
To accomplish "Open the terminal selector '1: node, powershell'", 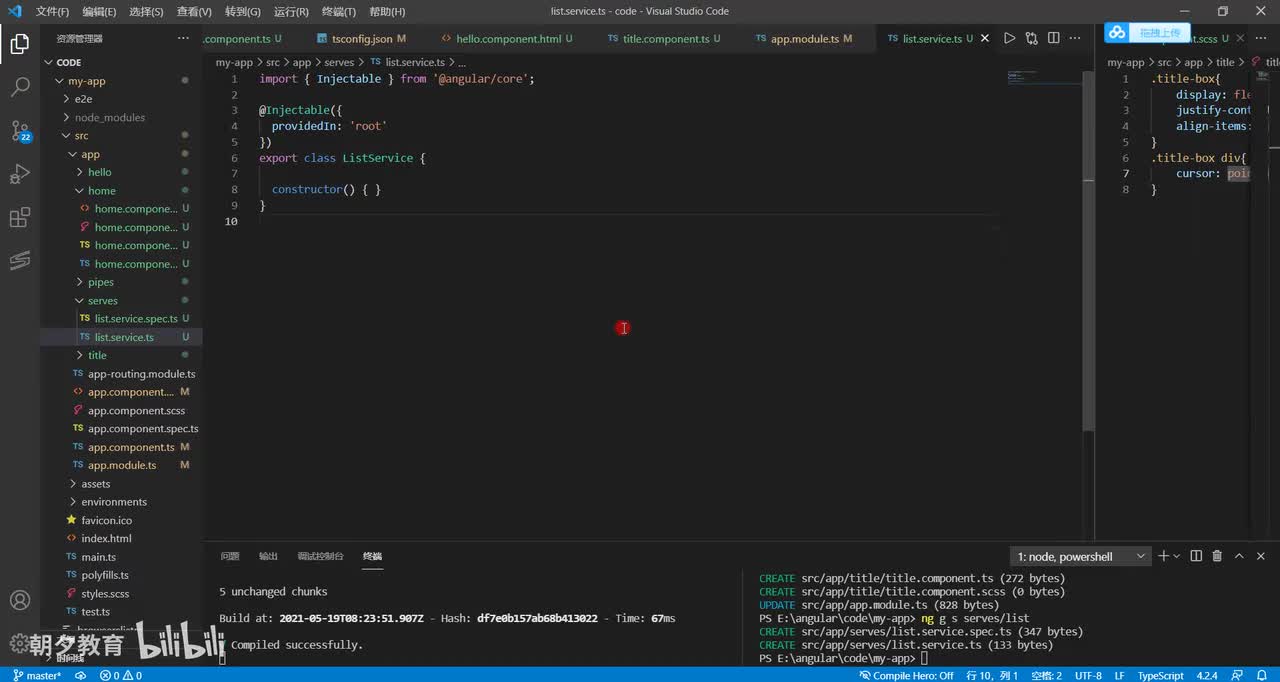I will click(1081, 556).
